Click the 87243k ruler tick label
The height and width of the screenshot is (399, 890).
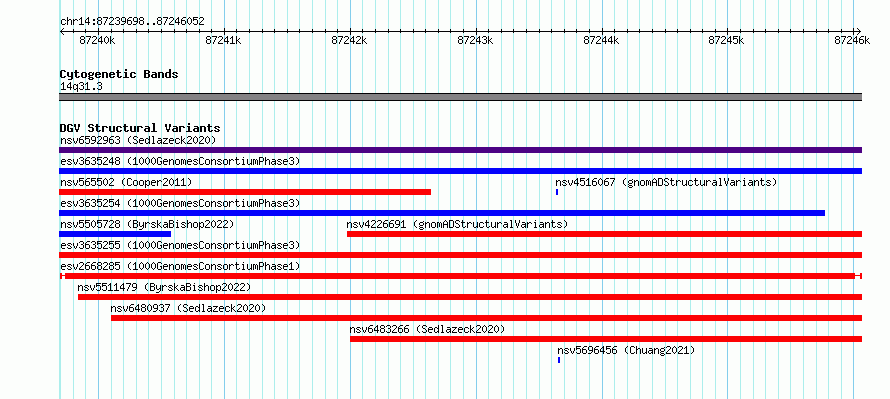[476, 40]
